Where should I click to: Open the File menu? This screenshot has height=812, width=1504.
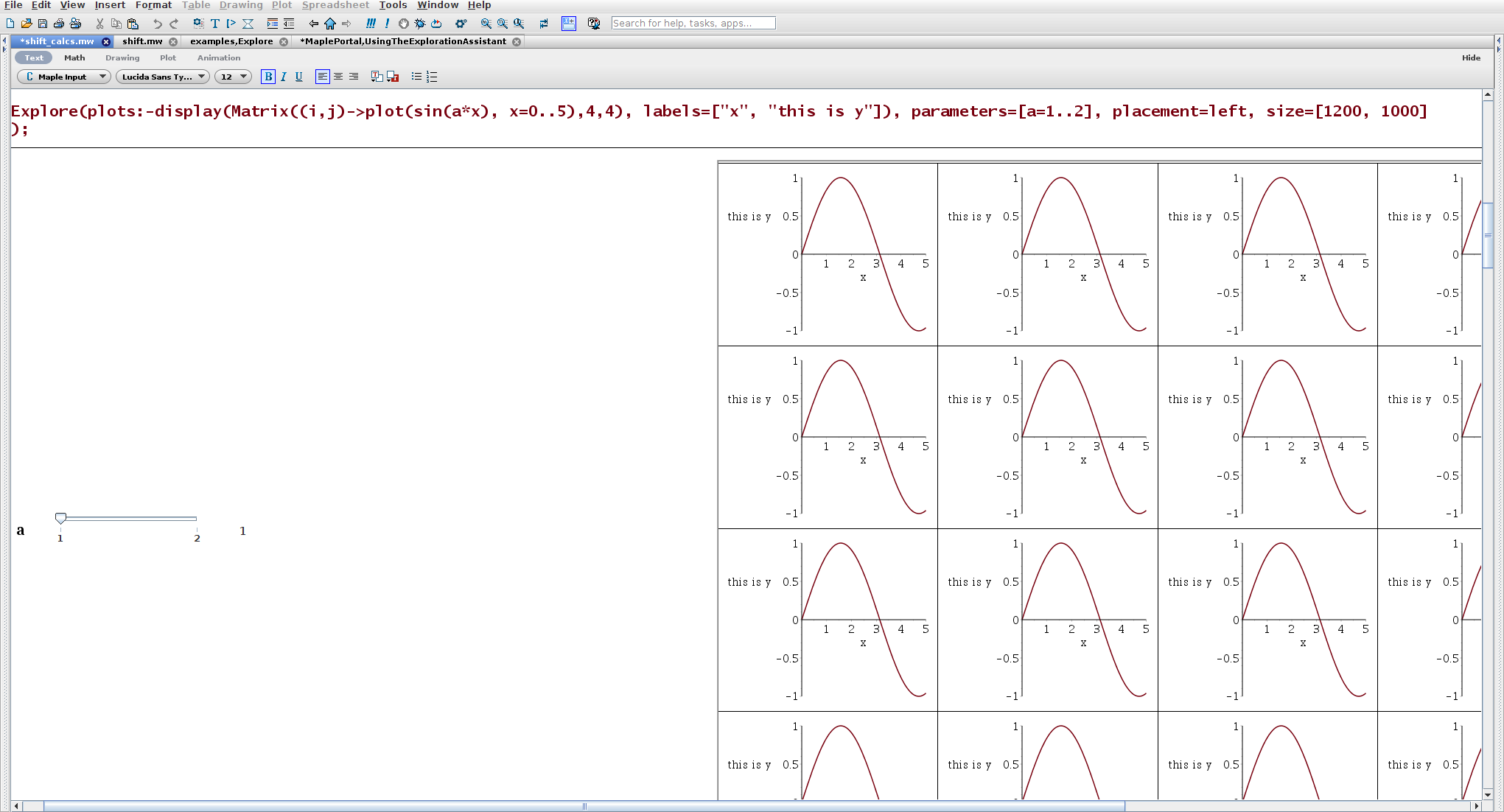(13, 5)
